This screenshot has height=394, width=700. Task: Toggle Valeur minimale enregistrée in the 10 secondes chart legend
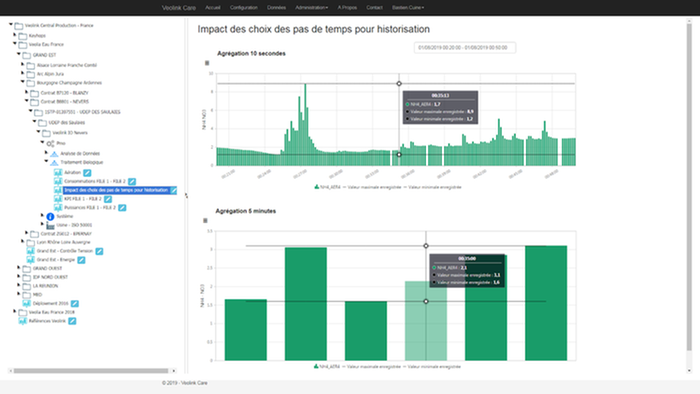[433, 187]
